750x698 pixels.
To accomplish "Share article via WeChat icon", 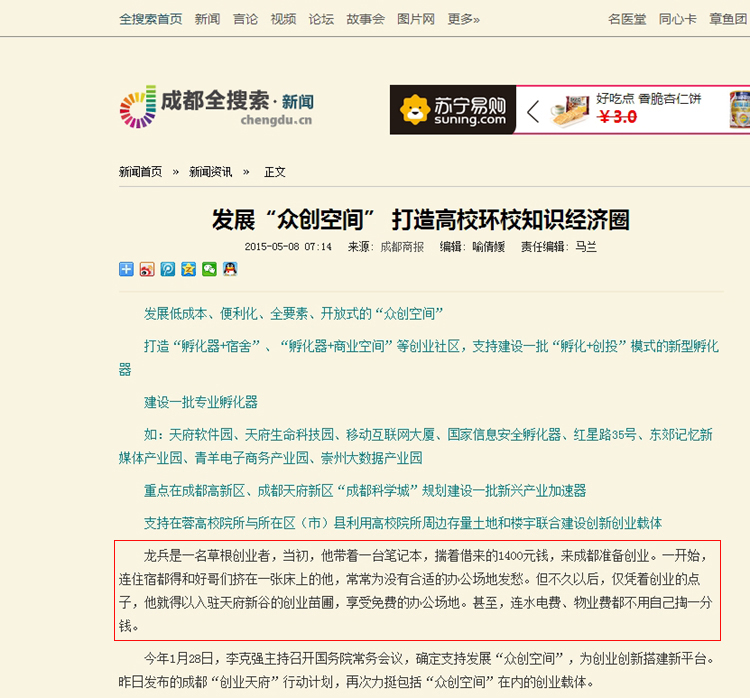I will [x=209, y=269].
